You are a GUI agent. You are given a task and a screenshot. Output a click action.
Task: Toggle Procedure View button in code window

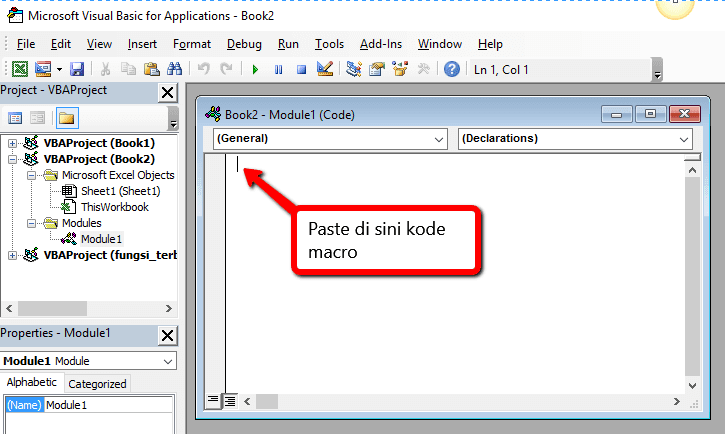[x=213, y=401]
